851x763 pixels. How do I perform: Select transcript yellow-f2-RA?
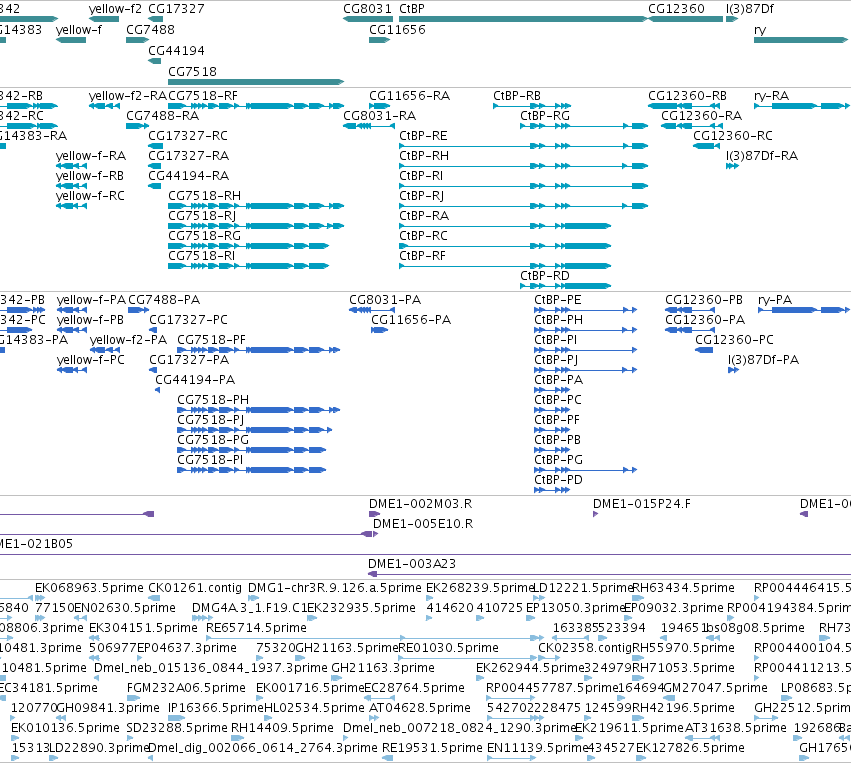click(104, 106)
